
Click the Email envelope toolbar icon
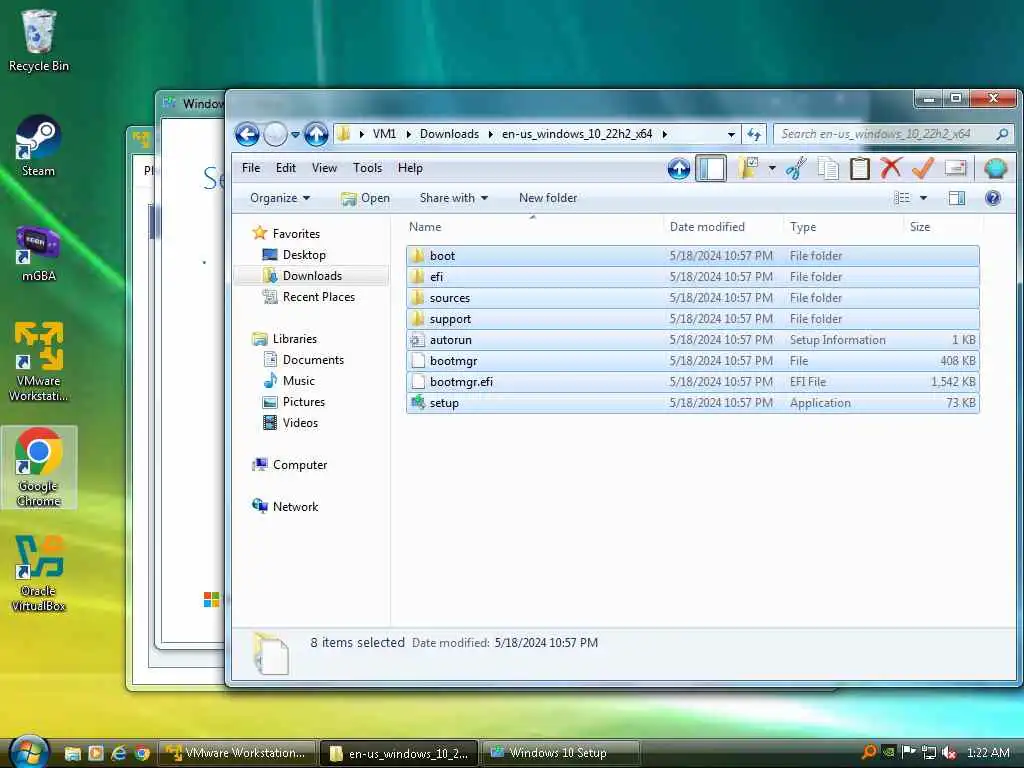[x=955, y=168]
